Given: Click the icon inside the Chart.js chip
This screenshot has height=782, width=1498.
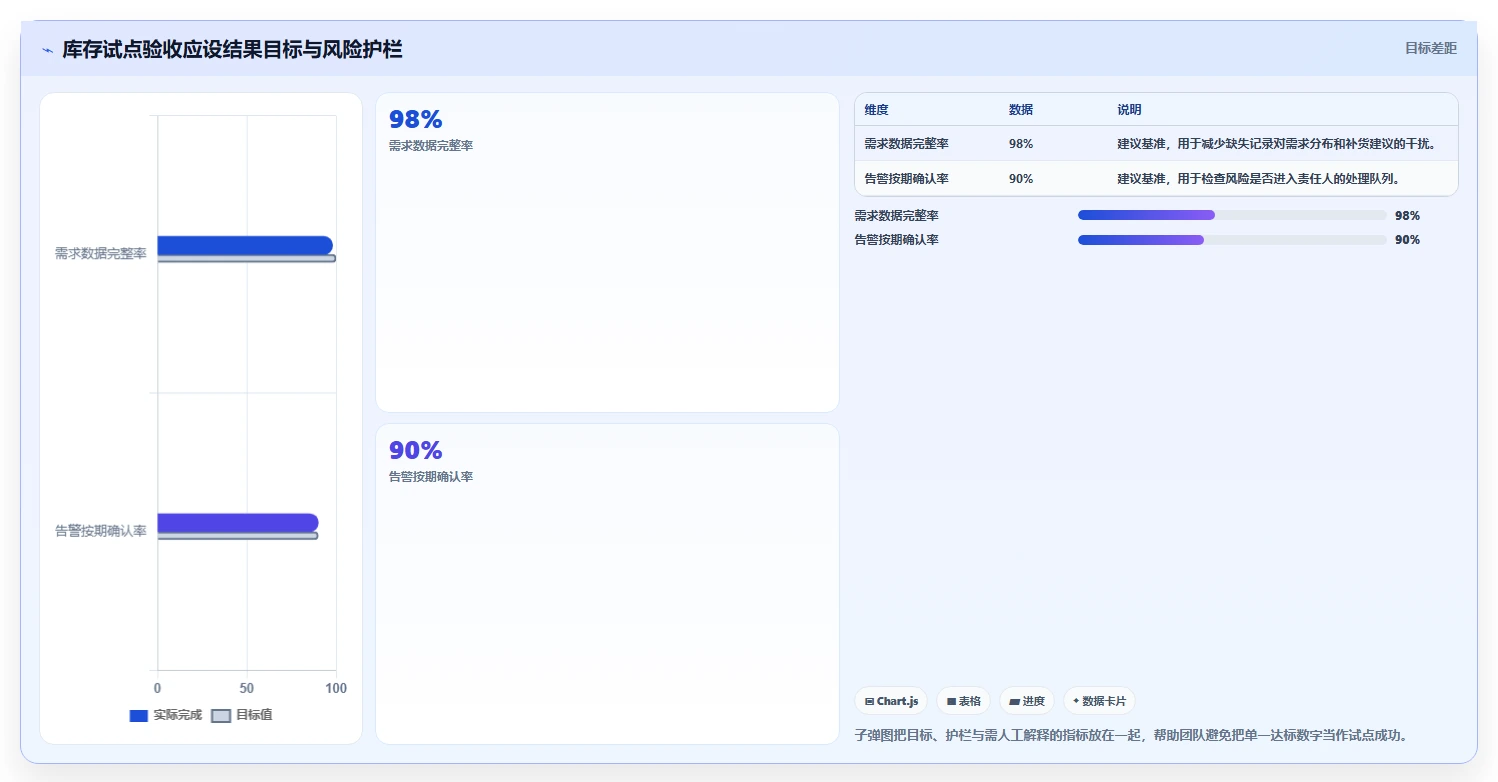Looking at the screenshot, I should 869,702.
